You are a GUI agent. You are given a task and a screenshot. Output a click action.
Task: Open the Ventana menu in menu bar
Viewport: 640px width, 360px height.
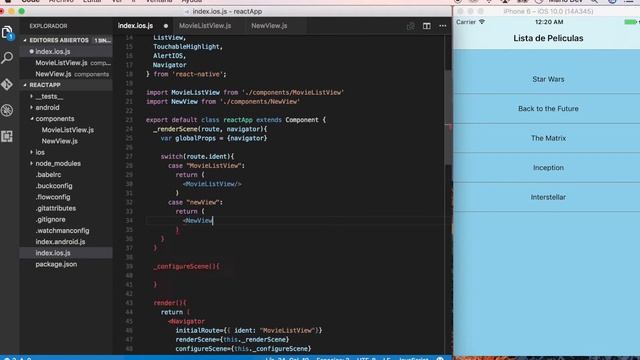(x=159, y=2)
